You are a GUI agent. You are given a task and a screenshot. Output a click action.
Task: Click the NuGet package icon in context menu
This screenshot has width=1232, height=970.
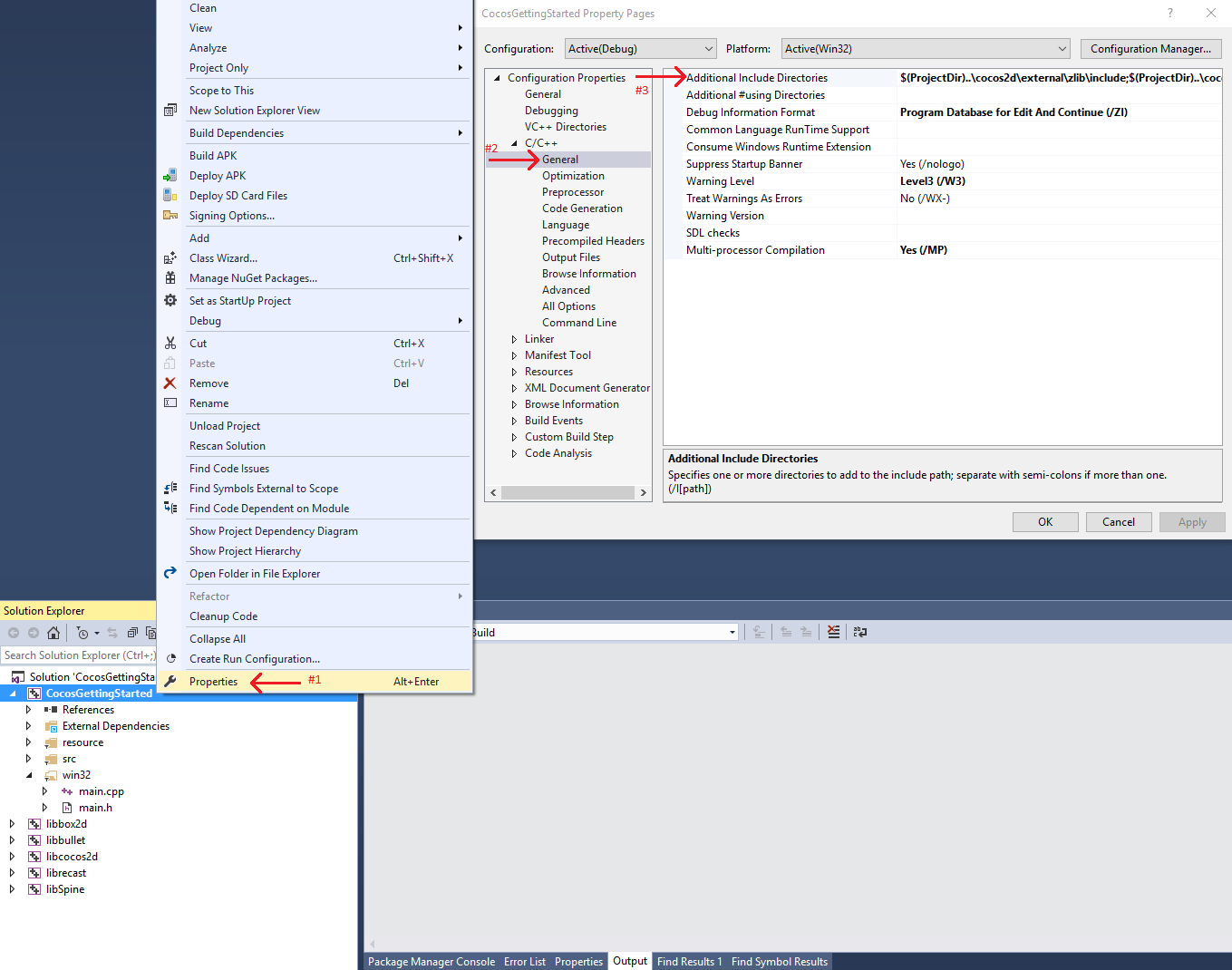[170, 278]
